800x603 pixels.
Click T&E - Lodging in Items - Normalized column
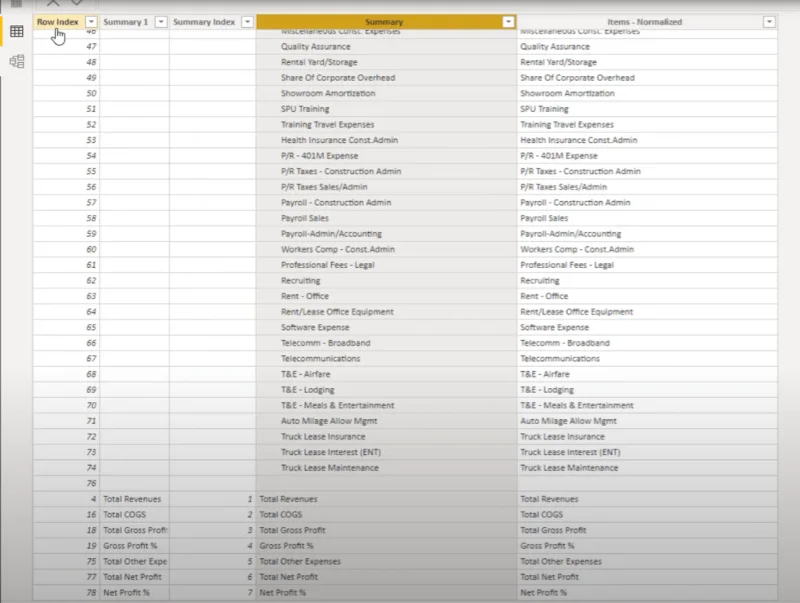pos(546,390)
